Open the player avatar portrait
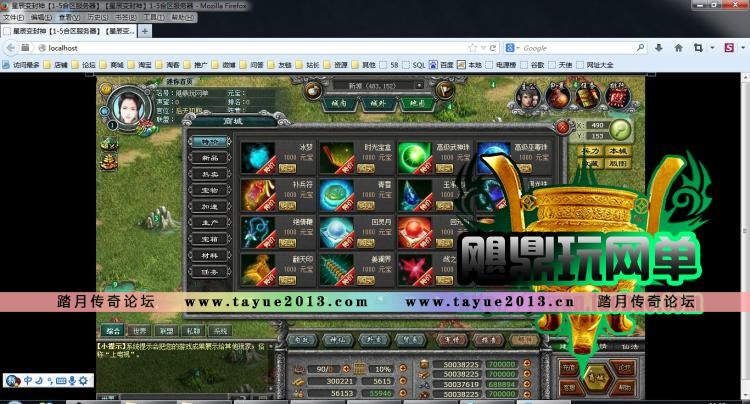This screenshot has height=404, width=750. [x=129, y=107]
